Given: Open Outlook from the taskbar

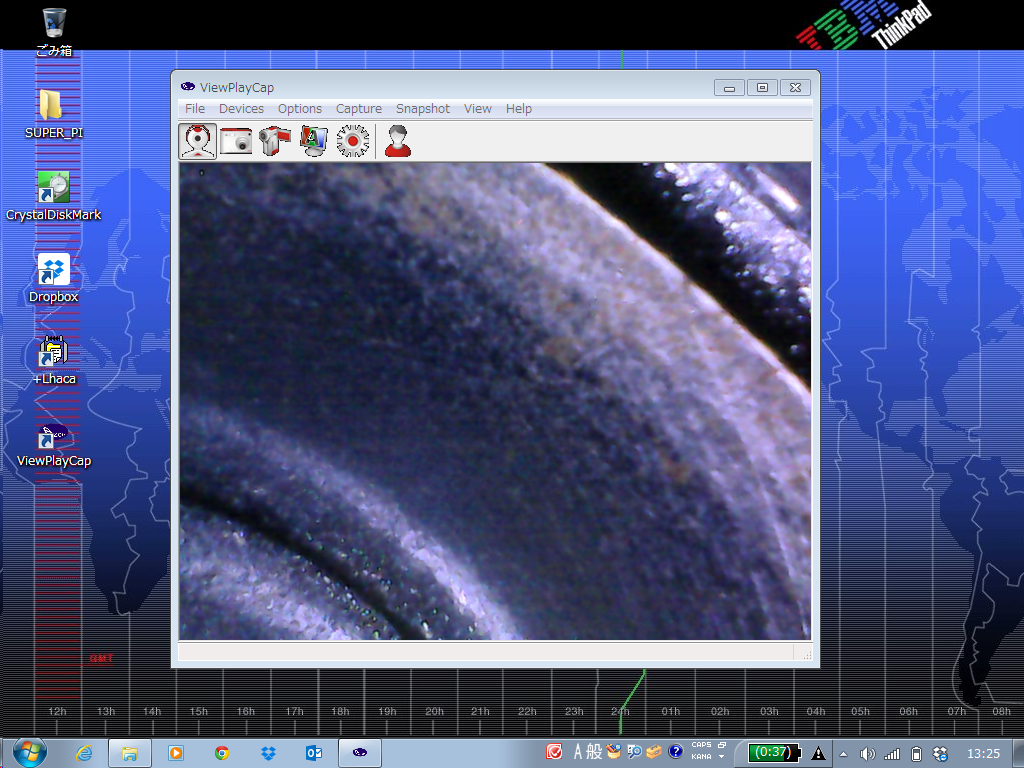Looking at the screenshot, I should pyautogui.click(x=314, y=754).
